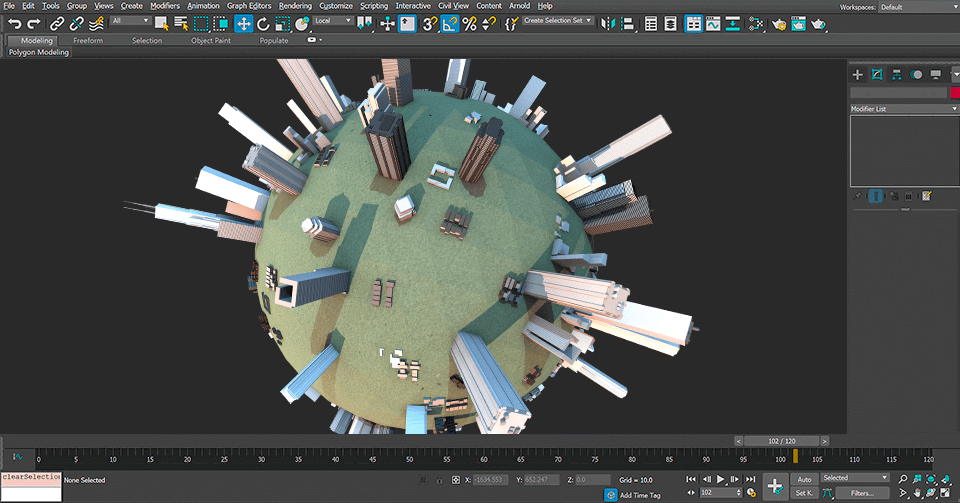Viewport: 960px width, 503px height.
Task: Expand the Modifier List dropdown
Action: click(904, 108)
